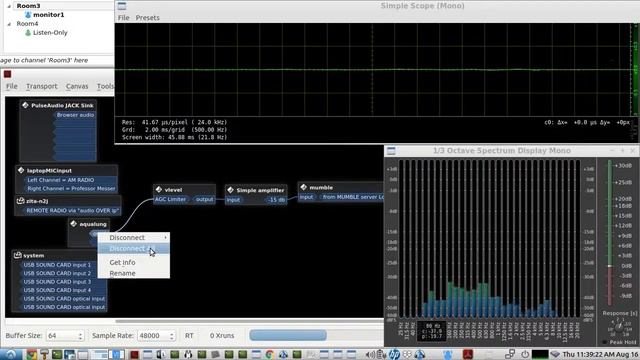Click the Simple amplifier module icon
640x360 pixels.
click(231, 190)
